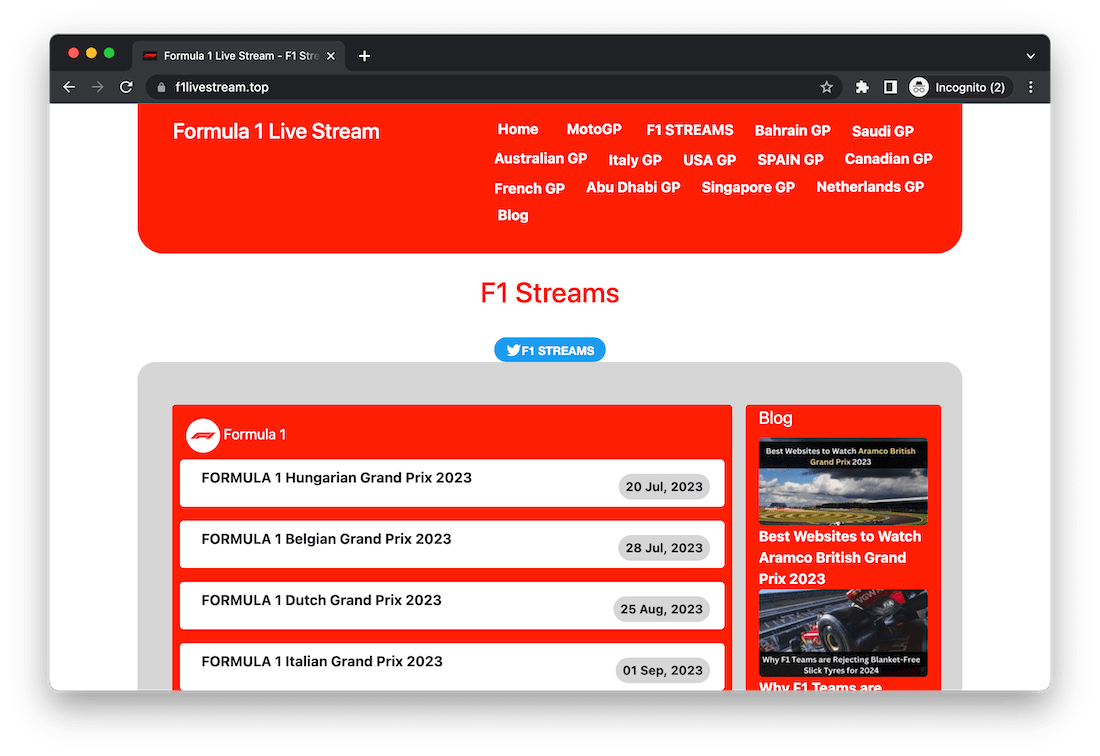Open the Incognito profile indicator

click(x=958, y=87)
